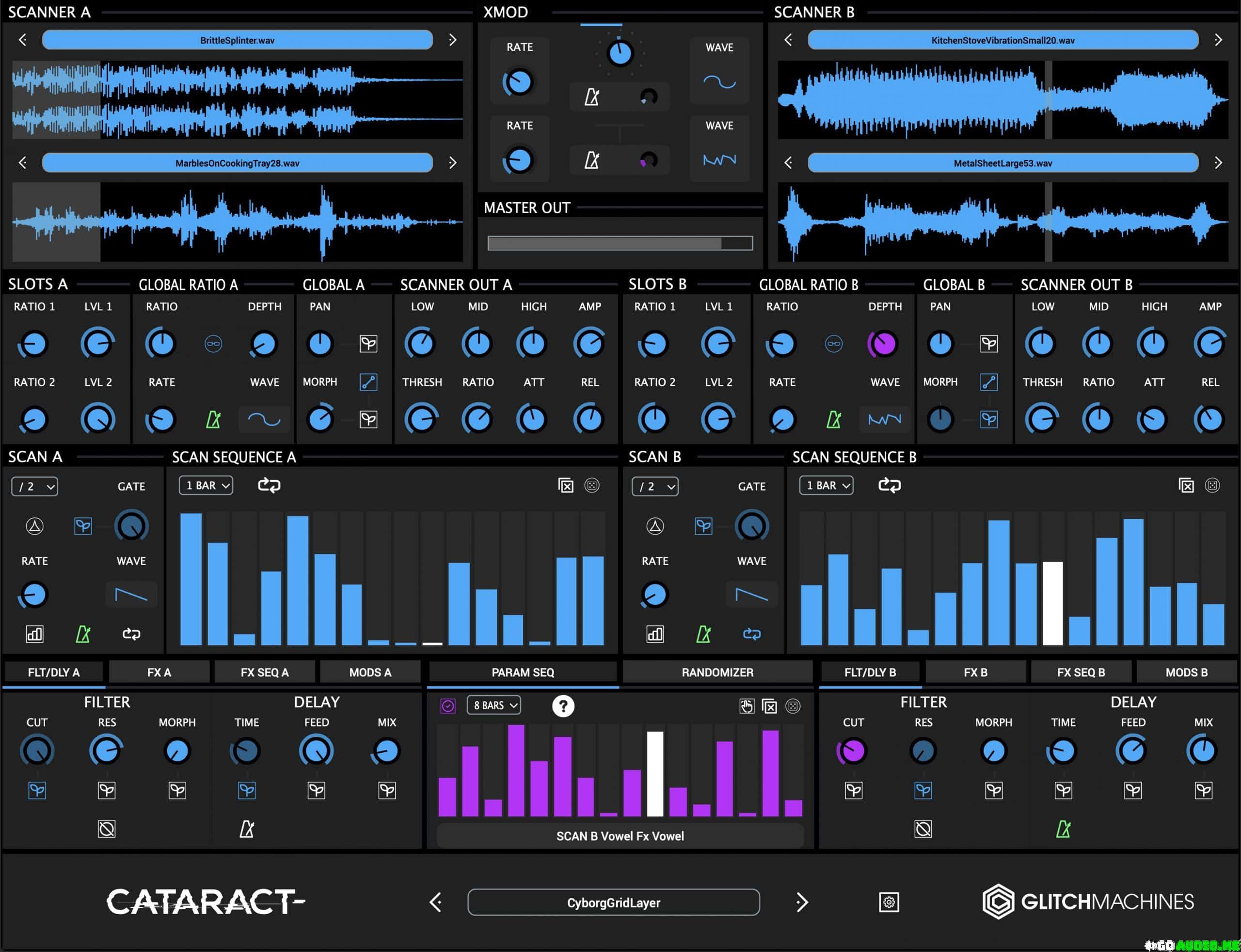The width and height of the screenshot is (1241, 952).
Task: Click the MetalSheetLarge53.wav sample name button
Action: (x=1003, y=163)
